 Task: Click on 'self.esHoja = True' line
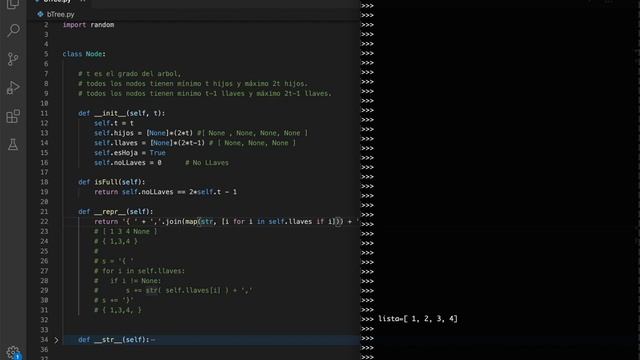click(x=130, y=153)
